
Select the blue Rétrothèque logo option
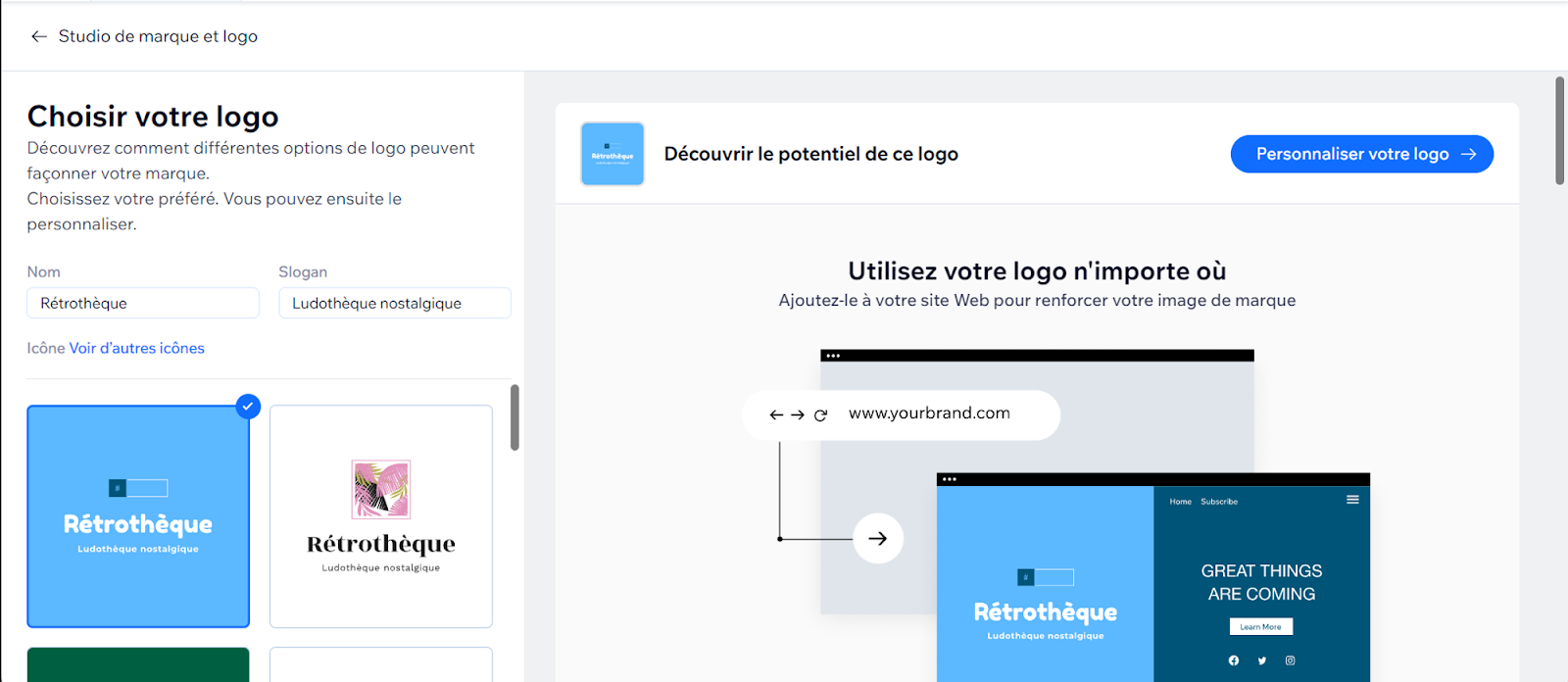coord(138,516)
